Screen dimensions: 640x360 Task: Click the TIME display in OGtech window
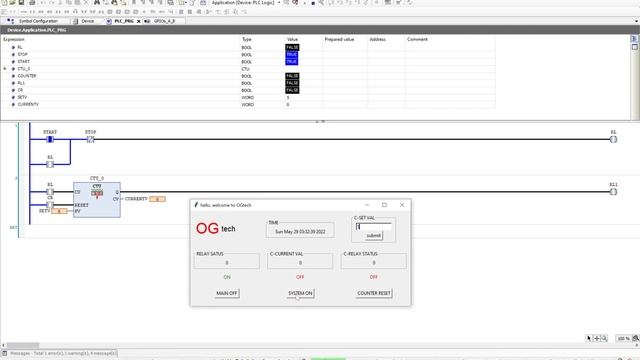[x=300, y=231]
